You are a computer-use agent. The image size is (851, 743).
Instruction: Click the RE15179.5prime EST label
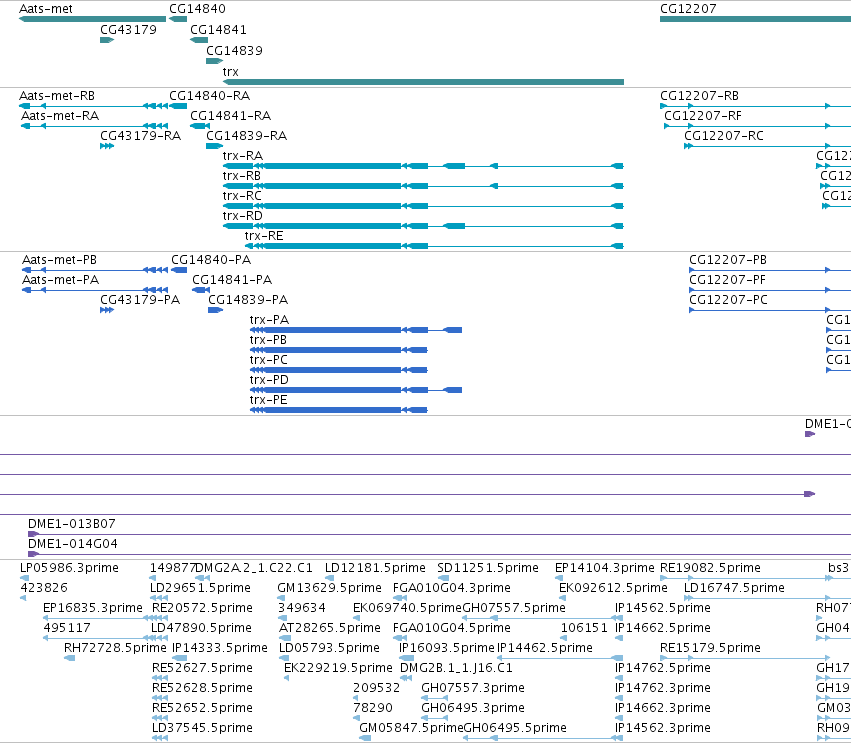point(710,649)
